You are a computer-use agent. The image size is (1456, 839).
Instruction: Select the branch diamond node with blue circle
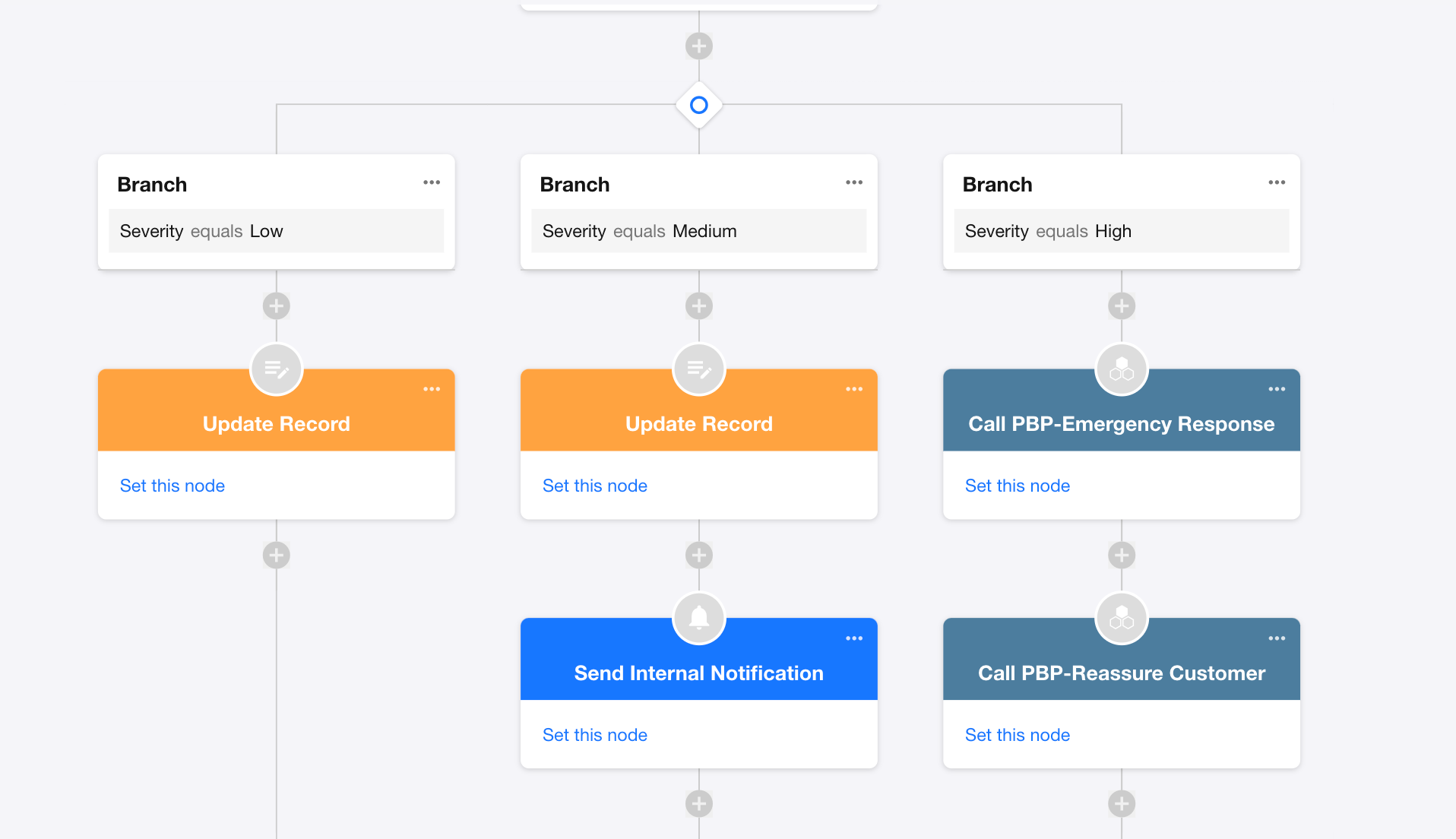tap(699, 105)
